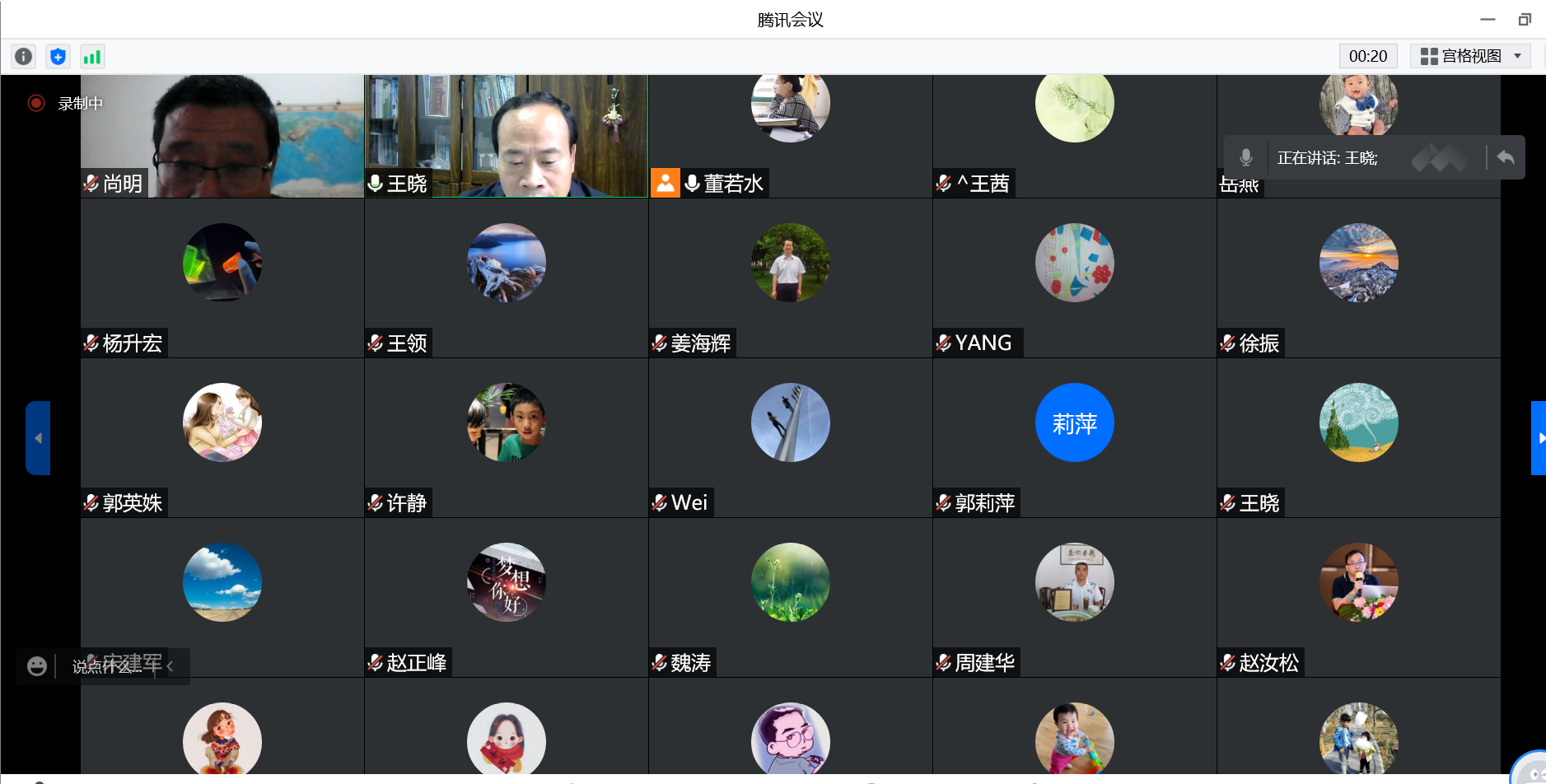Click muted mic icon beside 许静

pyautogui.click(x=376, y=503)
